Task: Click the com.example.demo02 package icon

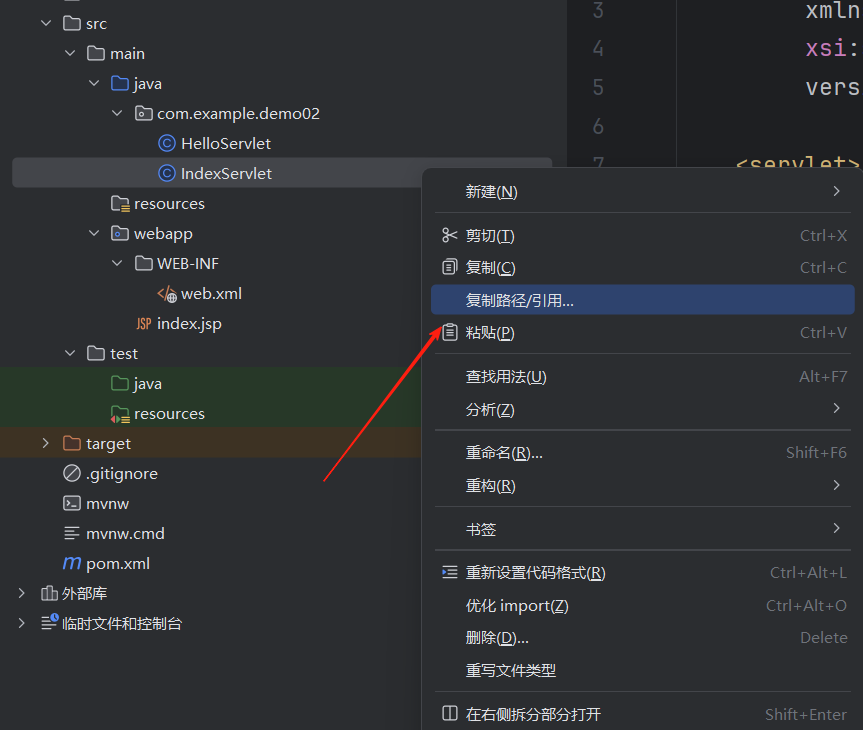Action: coord(144,113)
